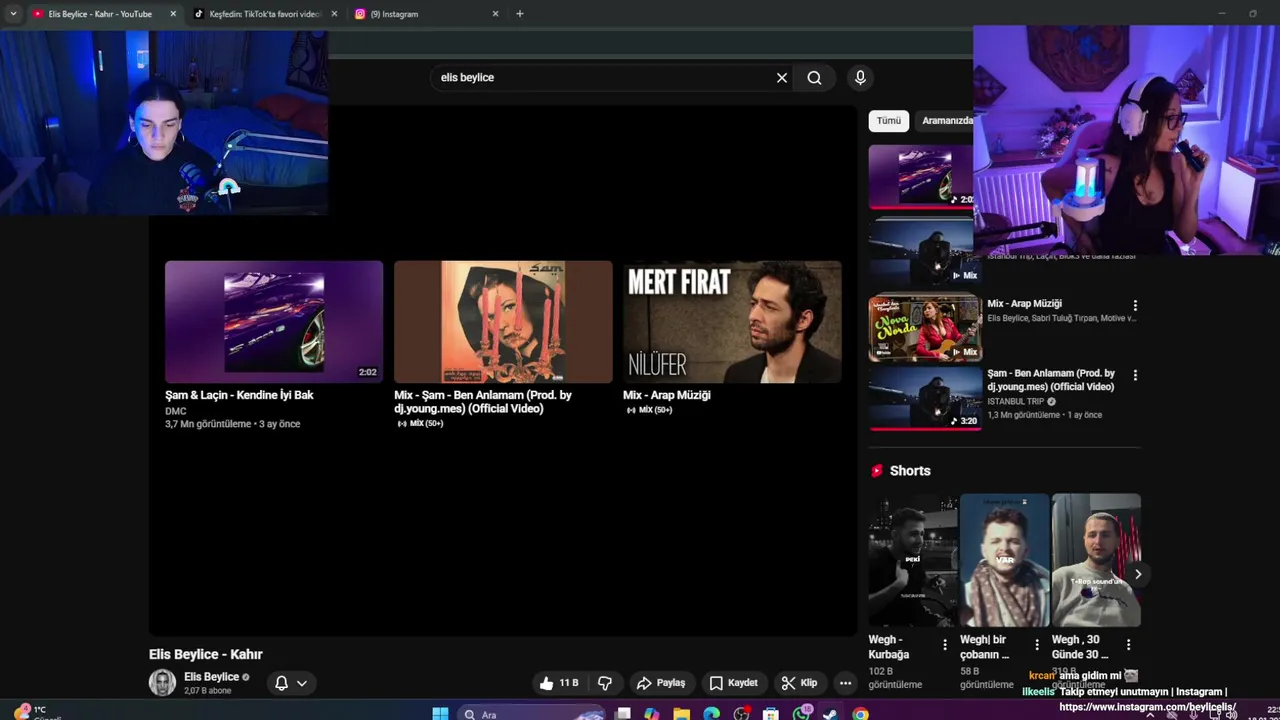This screenshot has height=720, width=1280.
Task: Click the magnifier search button
Action: pyautogui.click(x=815, y=78)
